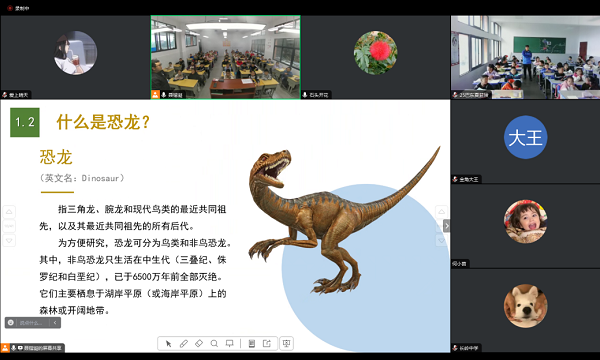This screenshot has width=600, height=360.
Task: Click the line containing 6500万年前全部灭绝
Action: click(x=131, y=277)
